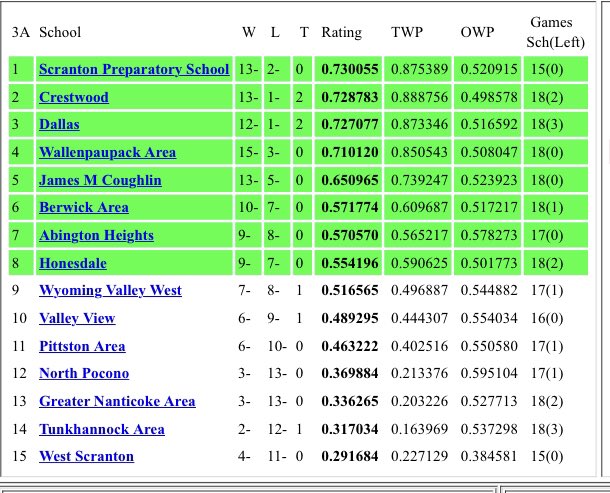
Task: Open the Wallenpaupack Area link
Action: coord(108,152)
